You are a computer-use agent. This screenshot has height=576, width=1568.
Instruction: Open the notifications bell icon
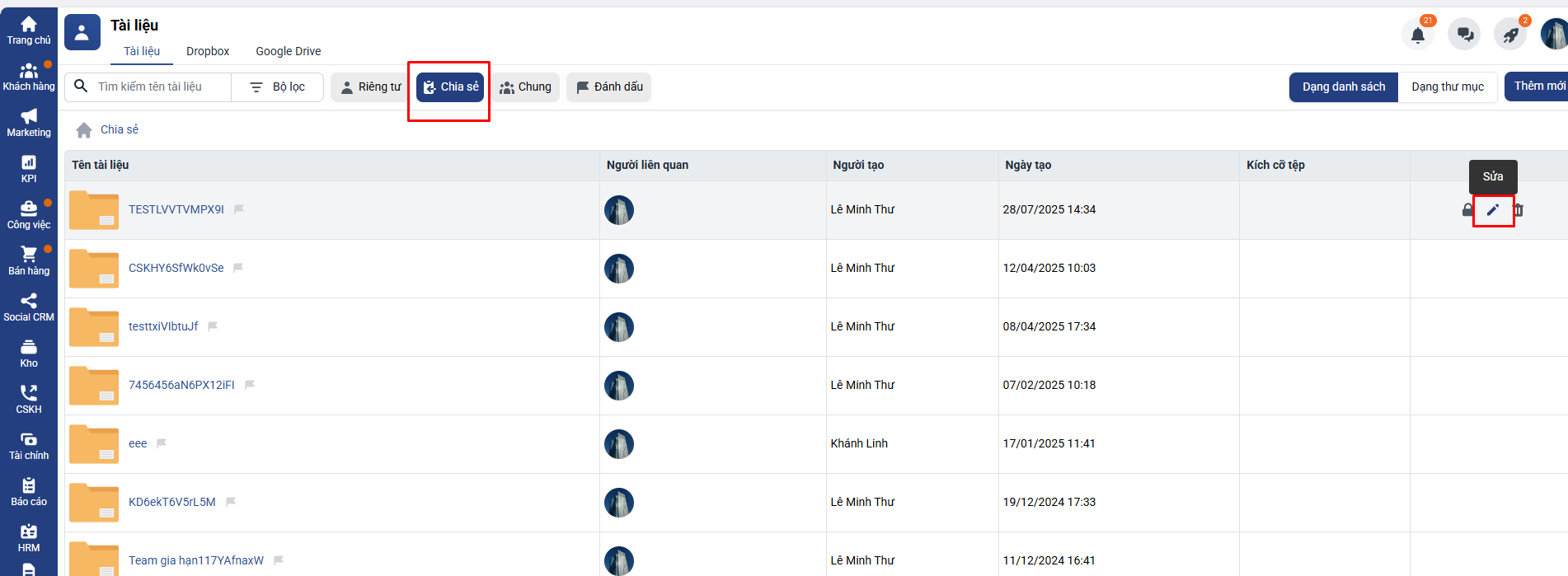pyautogui.click(x=1417, y=35)
